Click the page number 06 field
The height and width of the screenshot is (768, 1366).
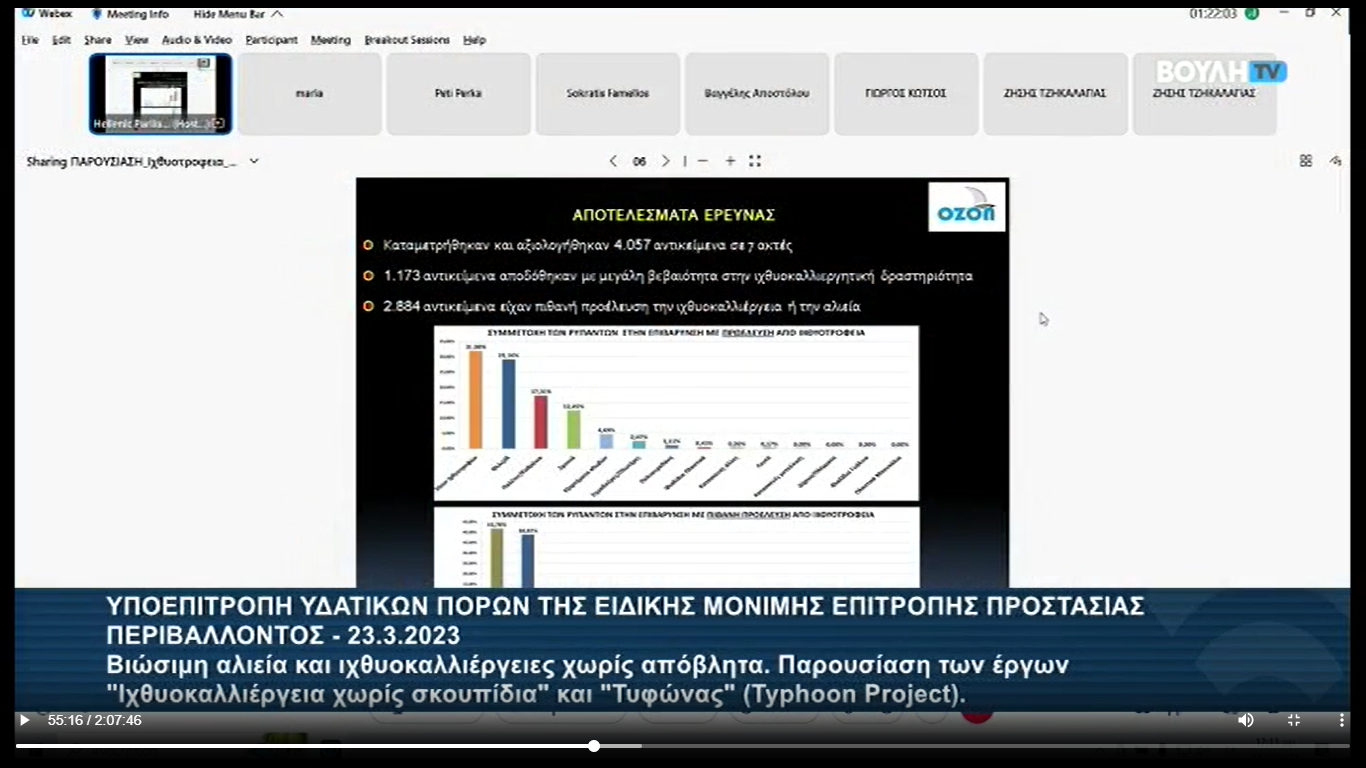(640, 161)
